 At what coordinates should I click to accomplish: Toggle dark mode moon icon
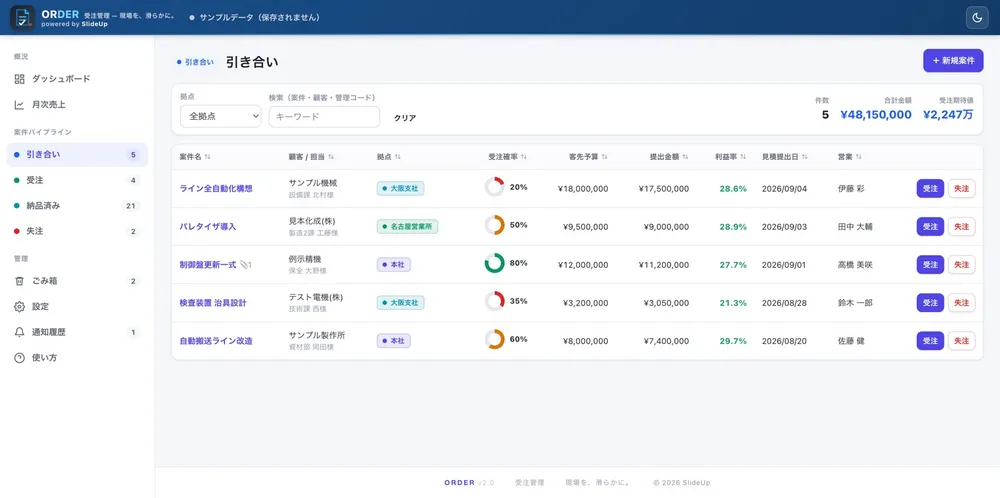click(x=976, y=17)
